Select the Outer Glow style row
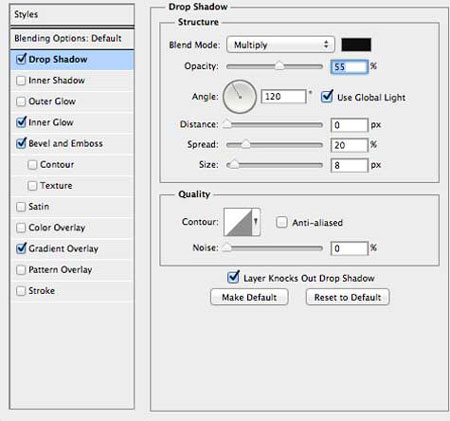 tap(72, 101)
